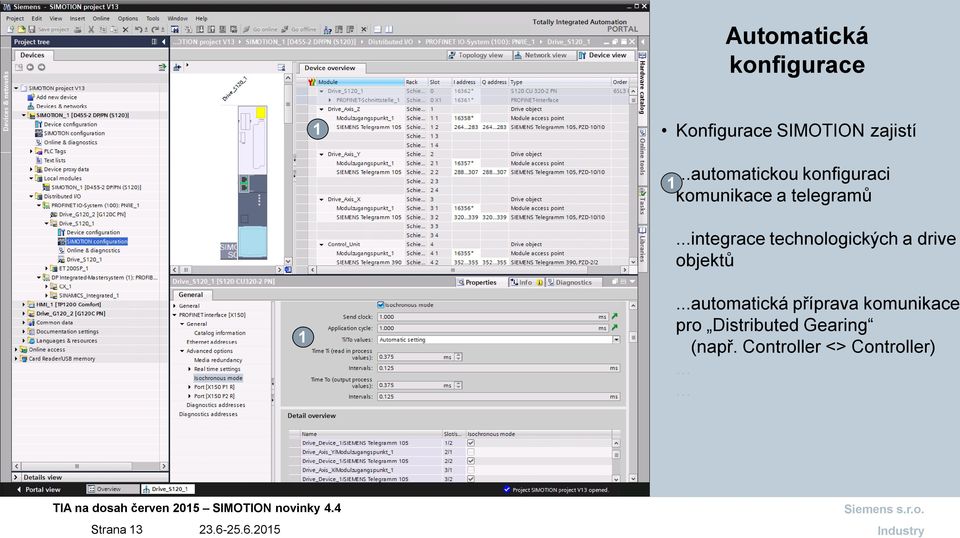Click the Print icon in toolbar

78,29
